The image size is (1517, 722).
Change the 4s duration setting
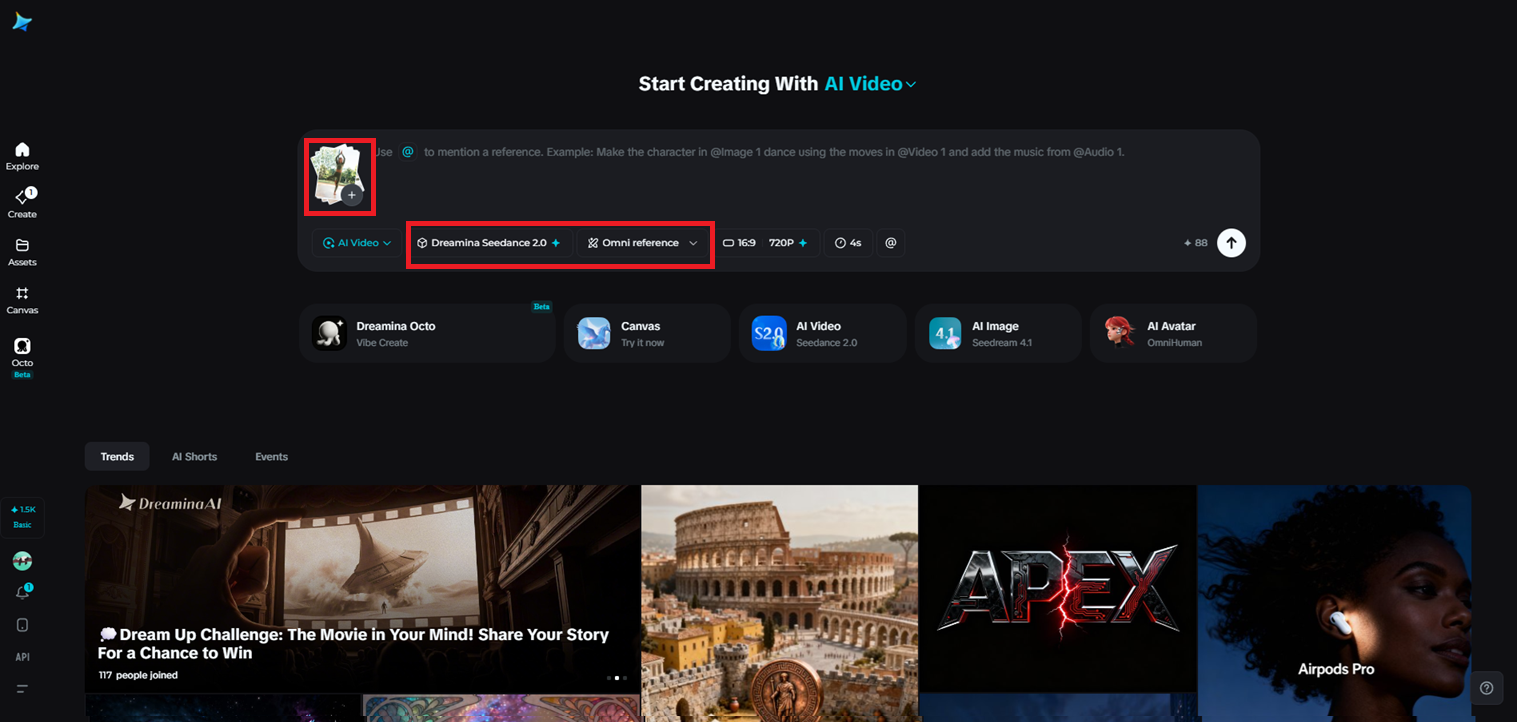848,243
